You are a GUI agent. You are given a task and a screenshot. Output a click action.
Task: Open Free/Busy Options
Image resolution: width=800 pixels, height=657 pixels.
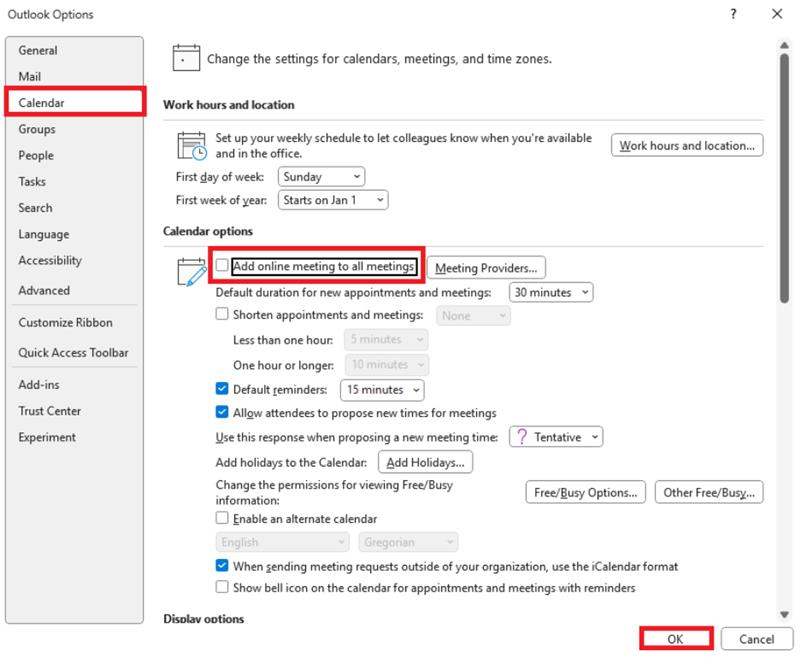click(x=585, y=492)
